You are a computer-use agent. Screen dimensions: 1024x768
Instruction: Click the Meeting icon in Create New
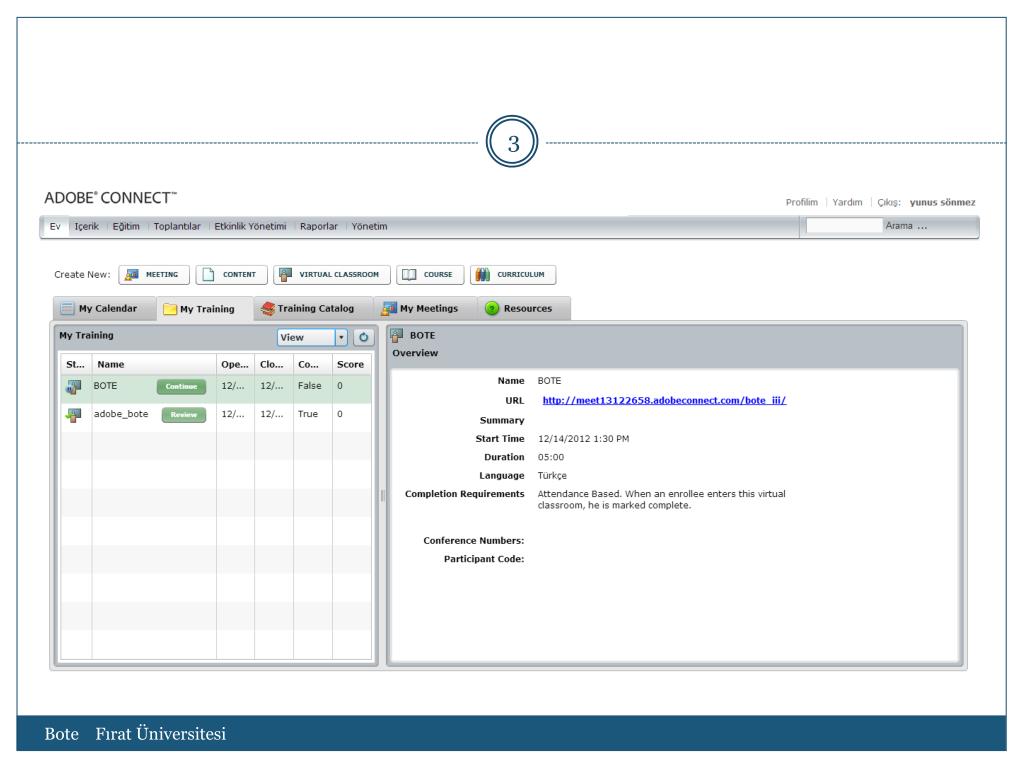click(x=132, y=275)
